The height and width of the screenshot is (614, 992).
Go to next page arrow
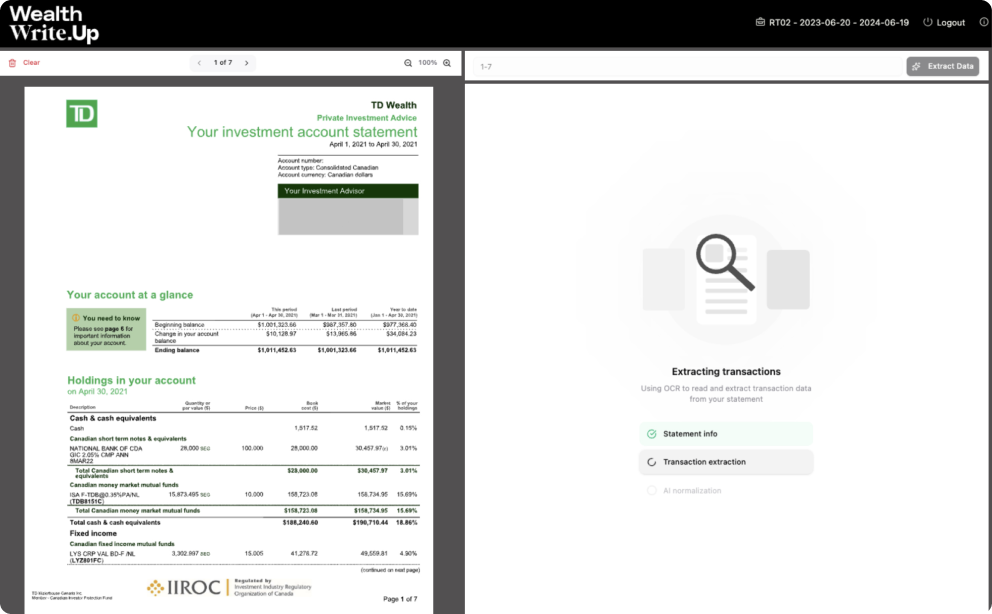point(247,63)
